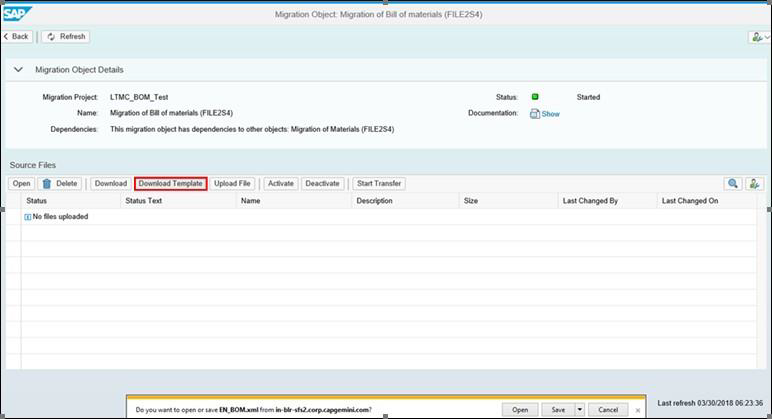This screenshot has width=772, height=419.
Task: Close the download notification bar
Action: pos(638,410)
